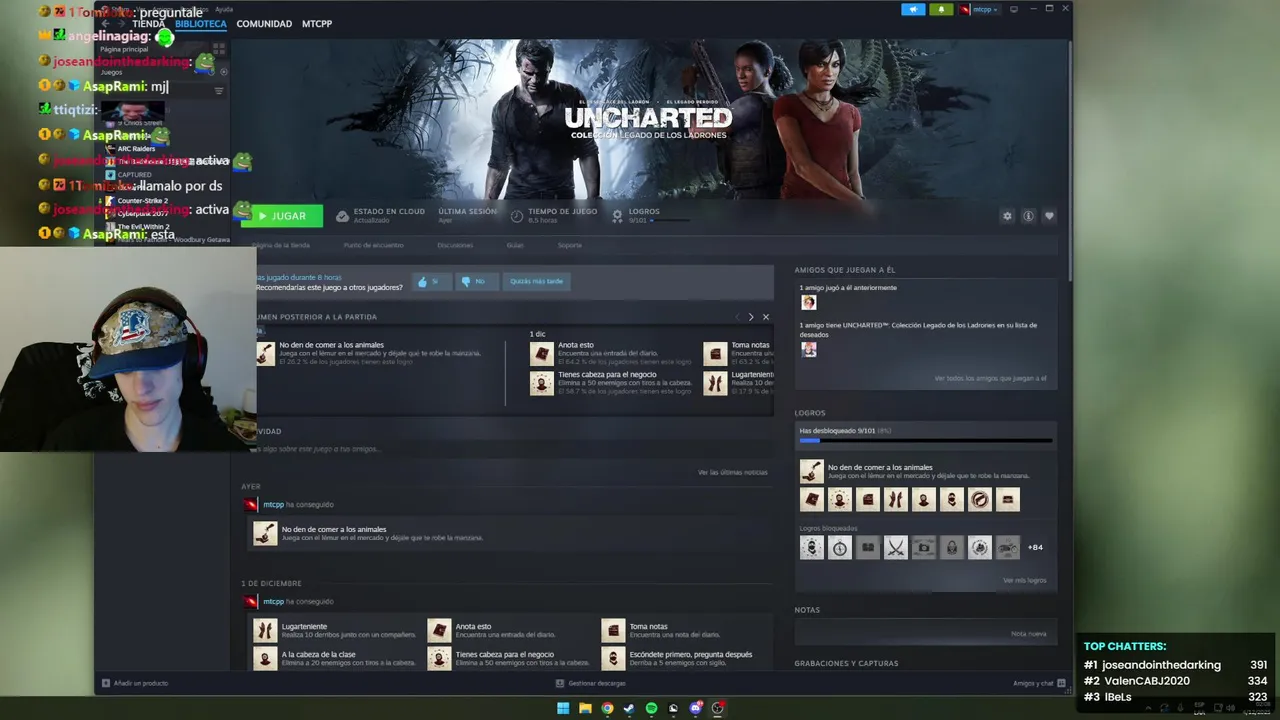Open the BIBLIOTECA section
Screen dimensions: 1280x720
(x=200, y=24)
